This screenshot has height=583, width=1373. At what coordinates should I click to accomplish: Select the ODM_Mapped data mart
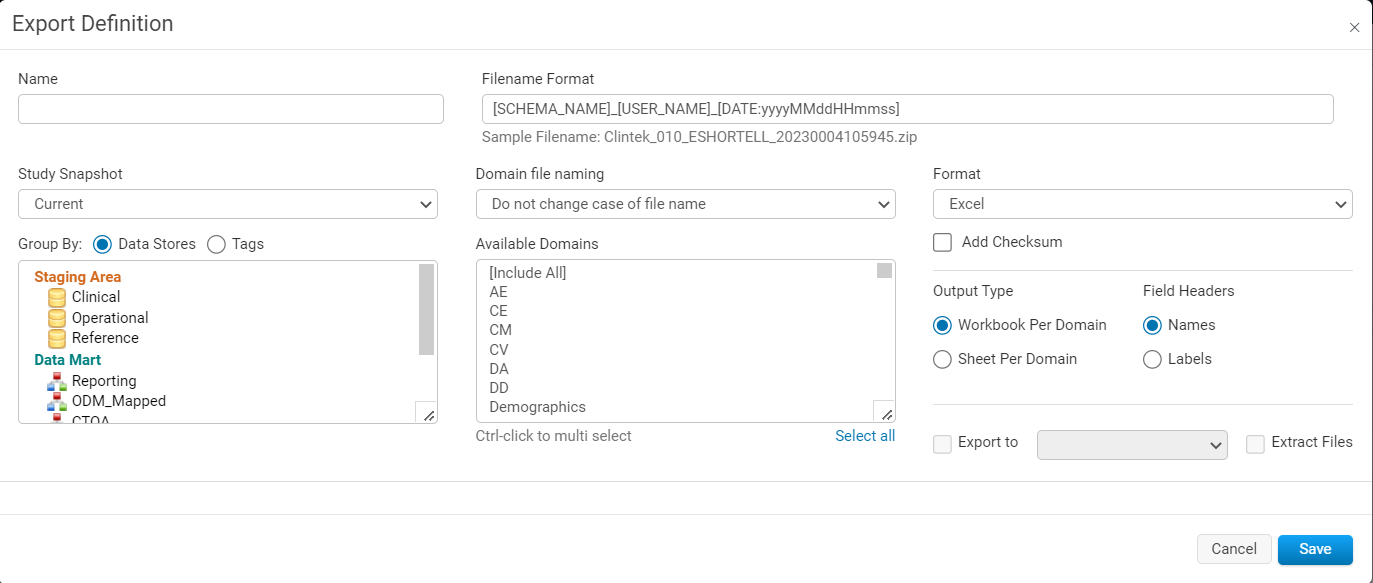coord(119,401)
